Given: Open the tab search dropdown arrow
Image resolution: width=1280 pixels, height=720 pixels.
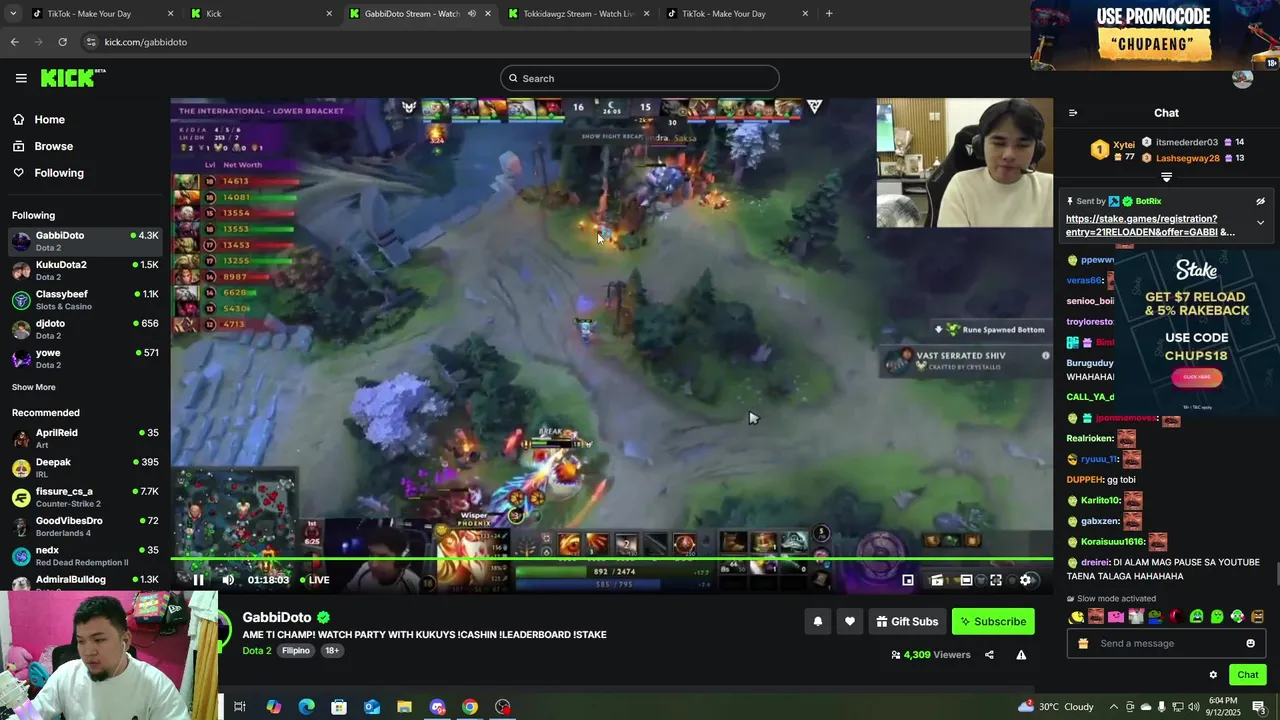Looking at the screenshot, I should (12, 14).
